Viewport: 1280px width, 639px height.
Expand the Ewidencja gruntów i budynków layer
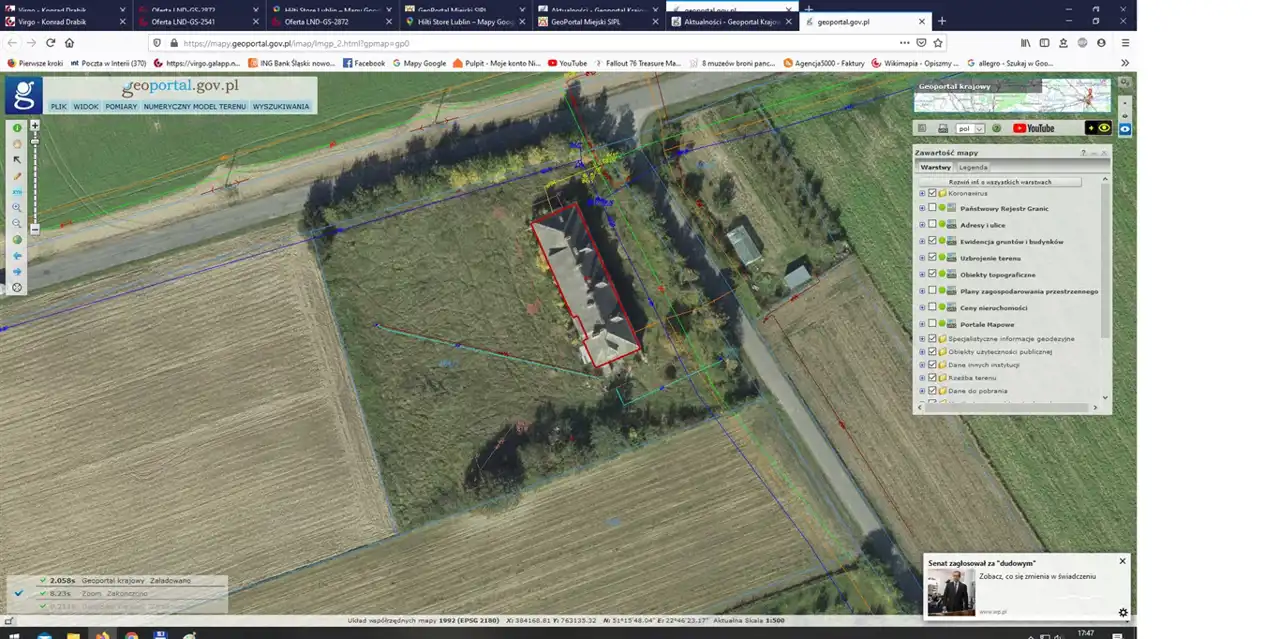[x=922, y=241]
